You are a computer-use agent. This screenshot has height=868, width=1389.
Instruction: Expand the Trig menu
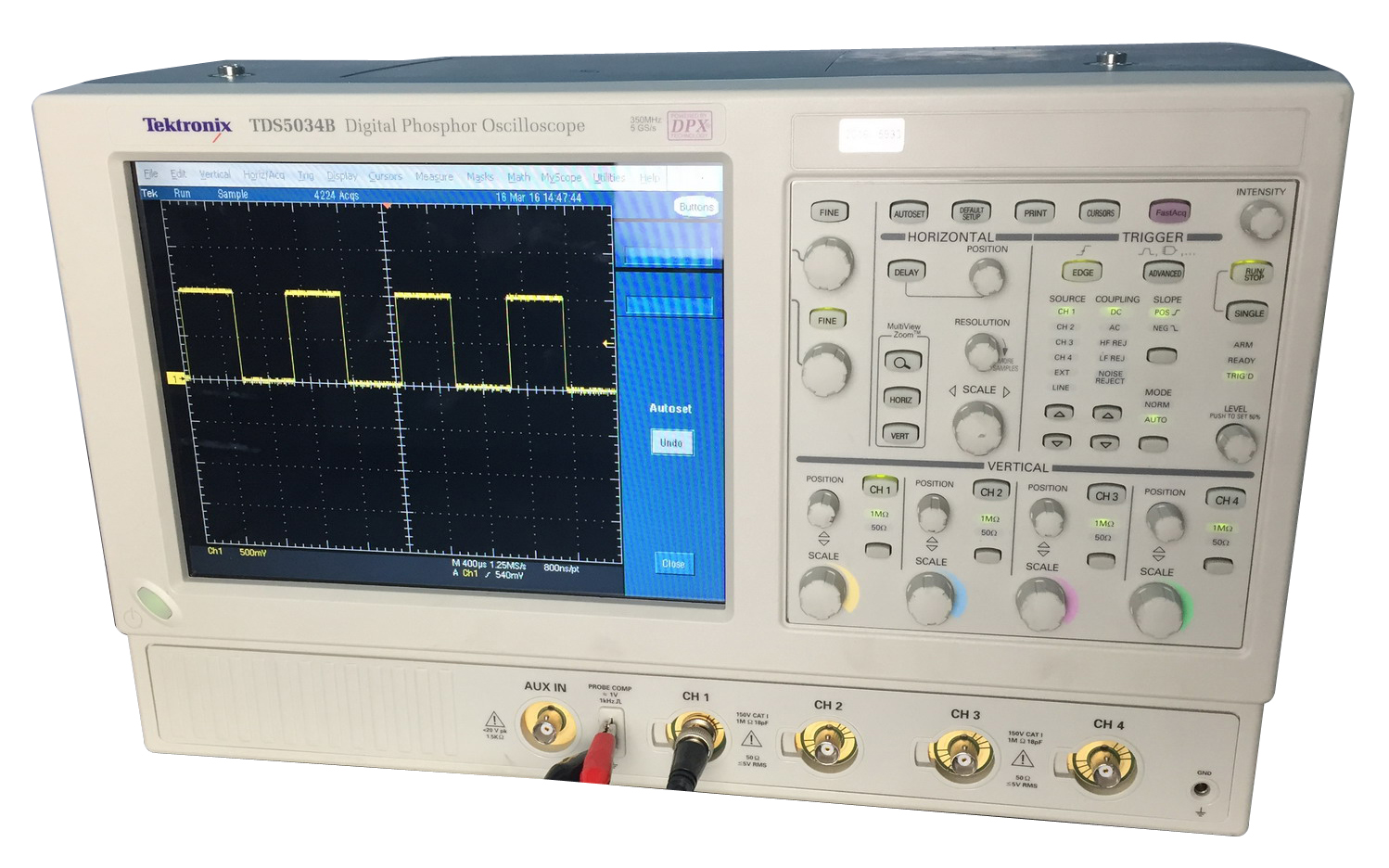[305, 175]
